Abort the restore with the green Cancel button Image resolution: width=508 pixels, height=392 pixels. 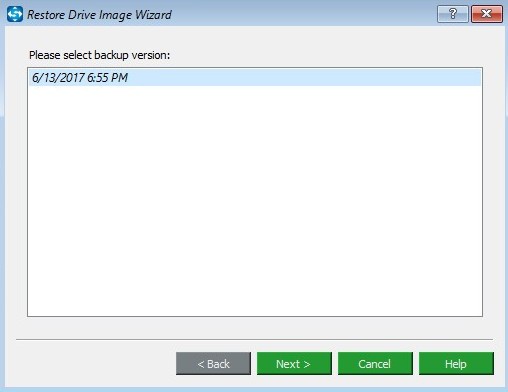coord(375,364)
